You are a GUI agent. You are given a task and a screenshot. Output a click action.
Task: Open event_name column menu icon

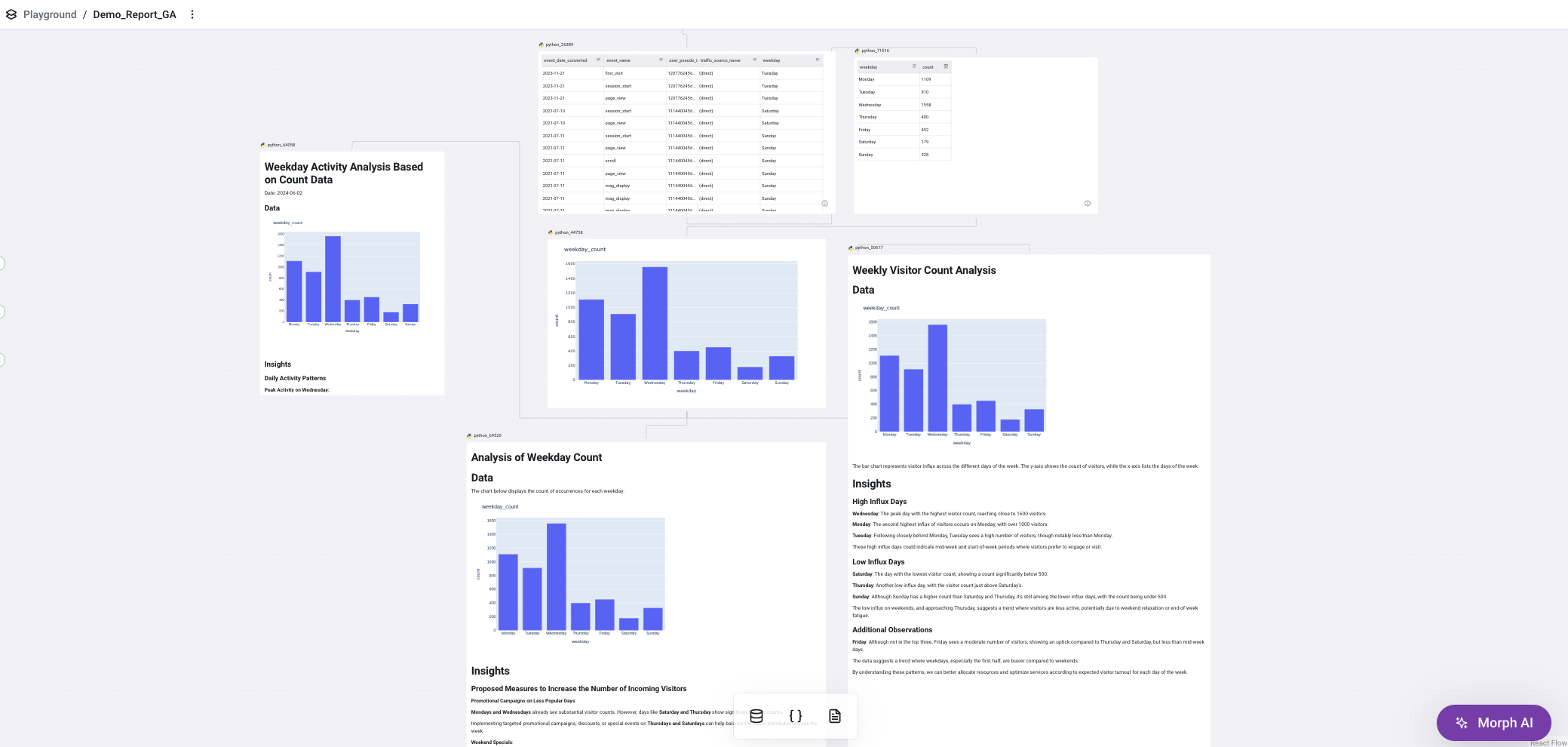(x=661, y=60)
